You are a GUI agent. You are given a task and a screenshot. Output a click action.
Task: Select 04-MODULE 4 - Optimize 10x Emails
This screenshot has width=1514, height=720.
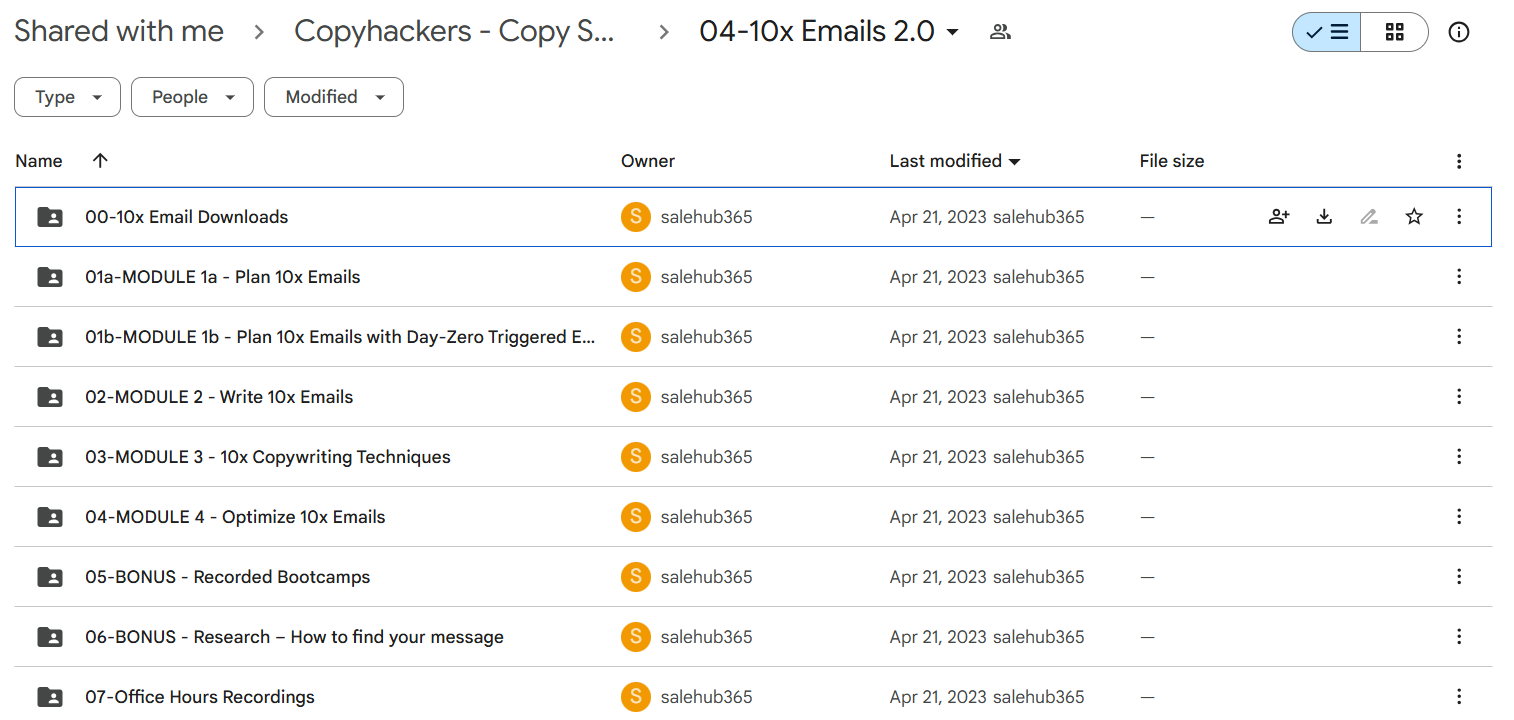235,517
